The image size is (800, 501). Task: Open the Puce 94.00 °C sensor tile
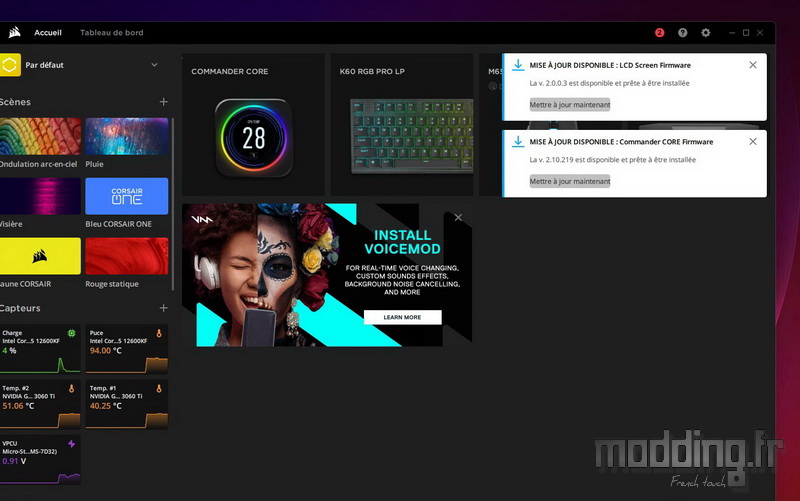click(127, 349)
